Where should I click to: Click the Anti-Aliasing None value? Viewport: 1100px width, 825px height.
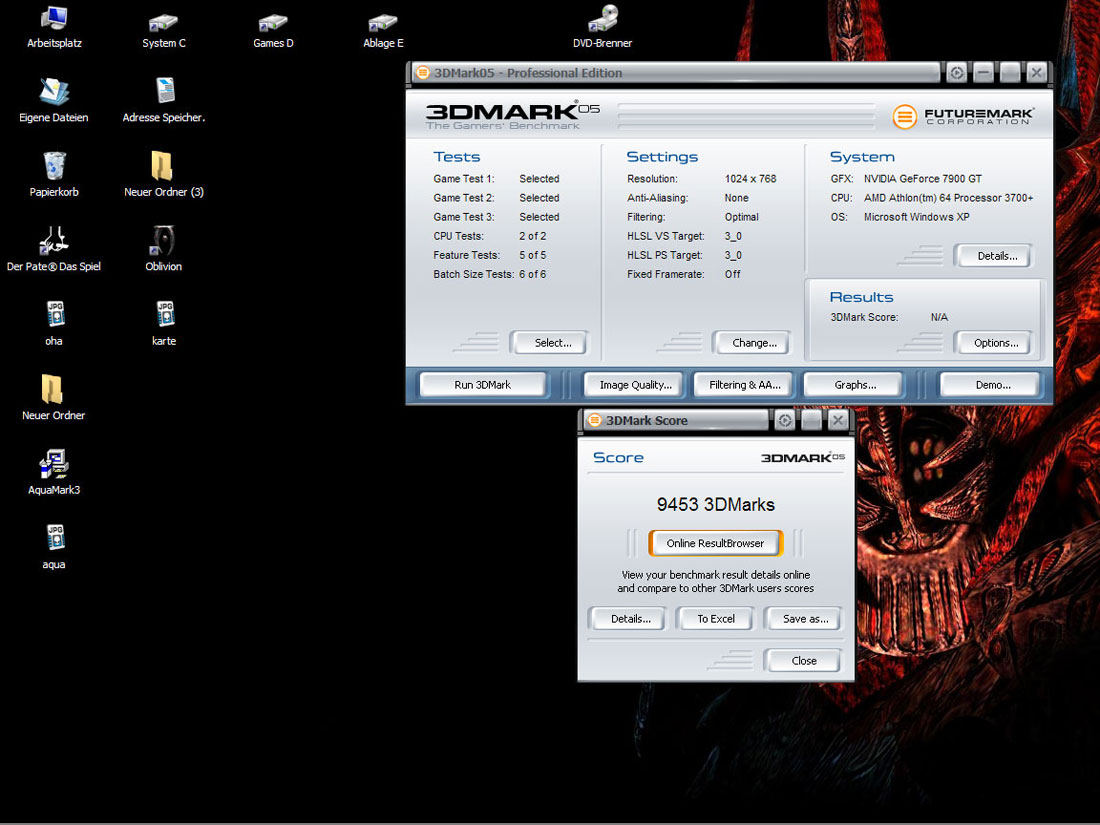pos(736,198)
